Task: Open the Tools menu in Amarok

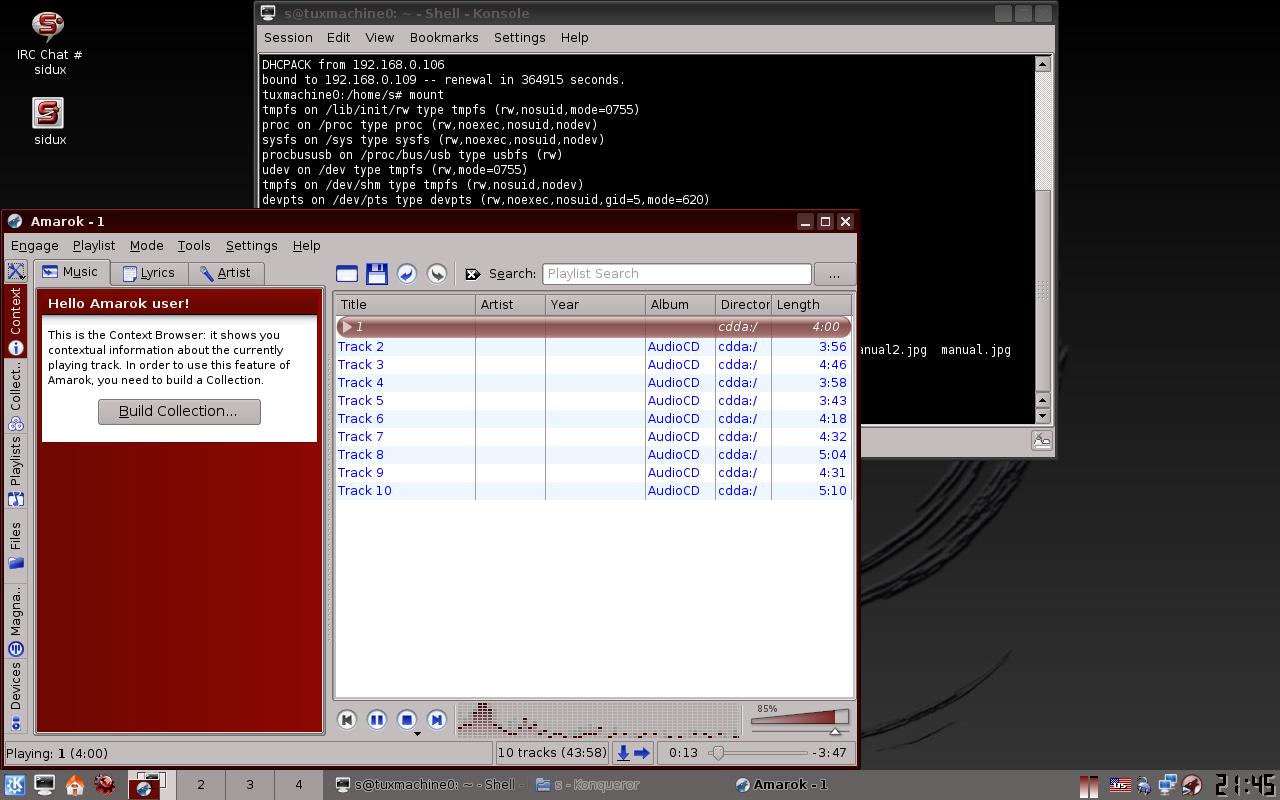Action: coord(194,246)
